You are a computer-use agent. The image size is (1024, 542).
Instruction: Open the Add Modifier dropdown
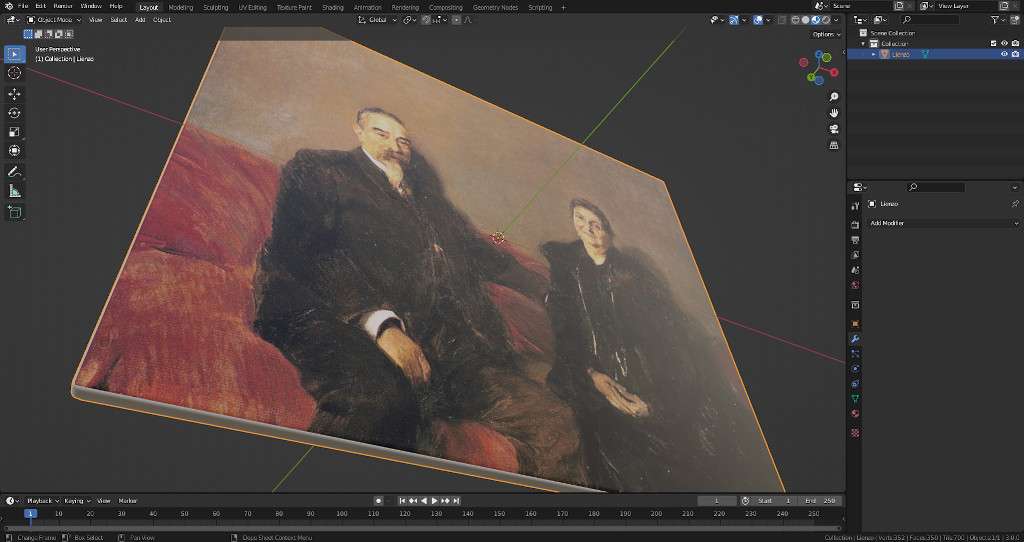944,223
